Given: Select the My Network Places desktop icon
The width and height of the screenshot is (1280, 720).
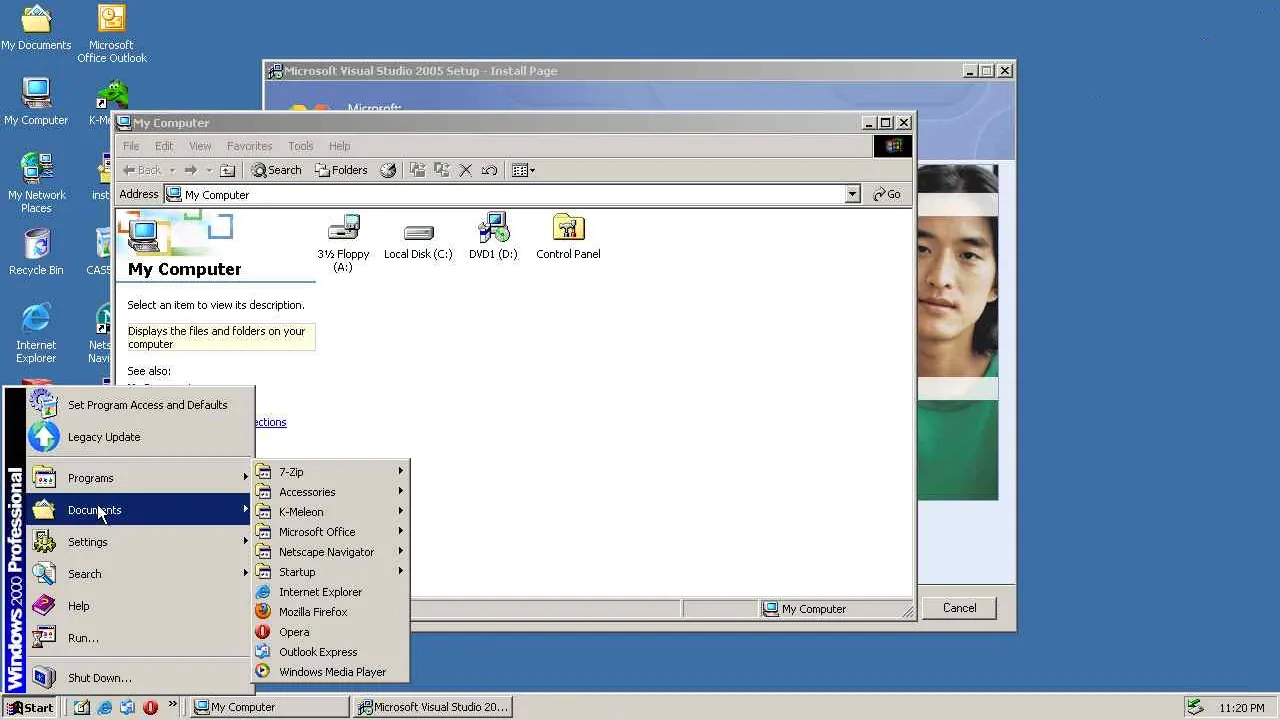Looking at the screenshot, I should click(x=36, y=183).
